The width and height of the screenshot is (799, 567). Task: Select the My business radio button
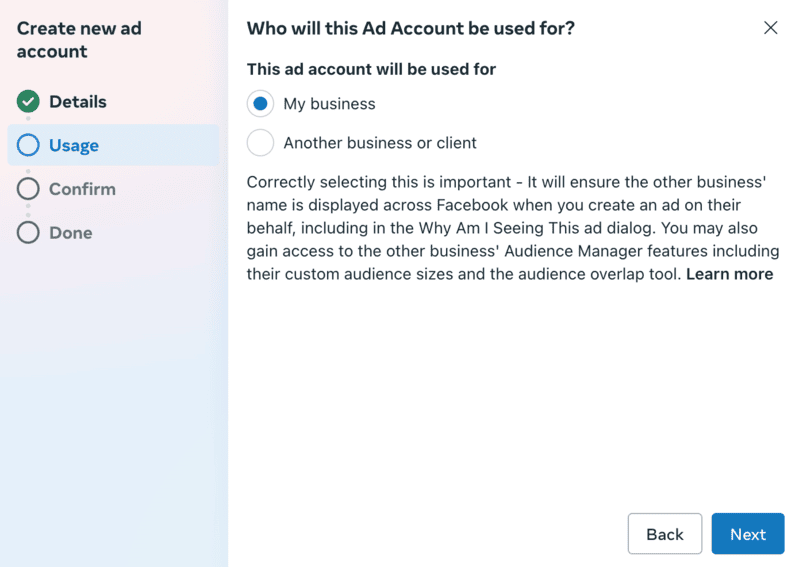260,104
